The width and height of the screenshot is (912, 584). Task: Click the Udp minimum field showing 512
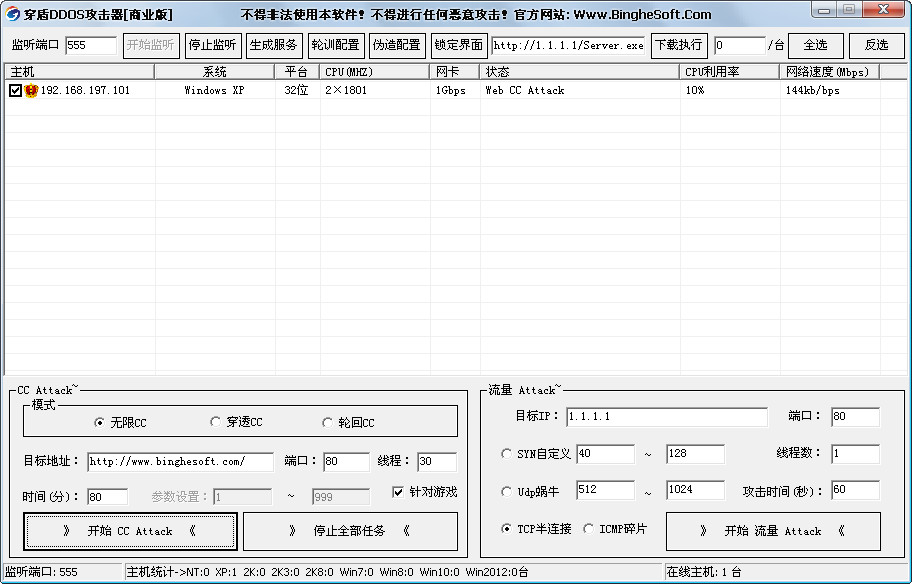point(605,490)
